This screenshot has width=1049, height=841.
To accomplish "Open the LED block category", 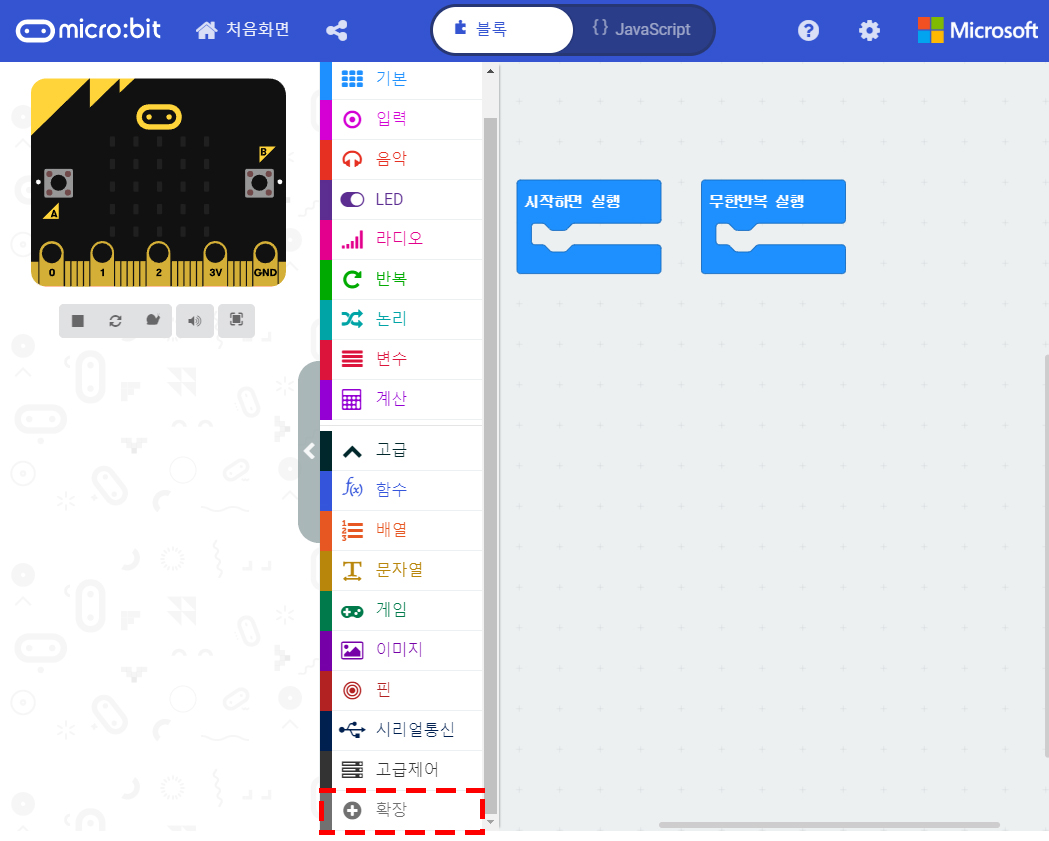I will [x=401, y=199].
